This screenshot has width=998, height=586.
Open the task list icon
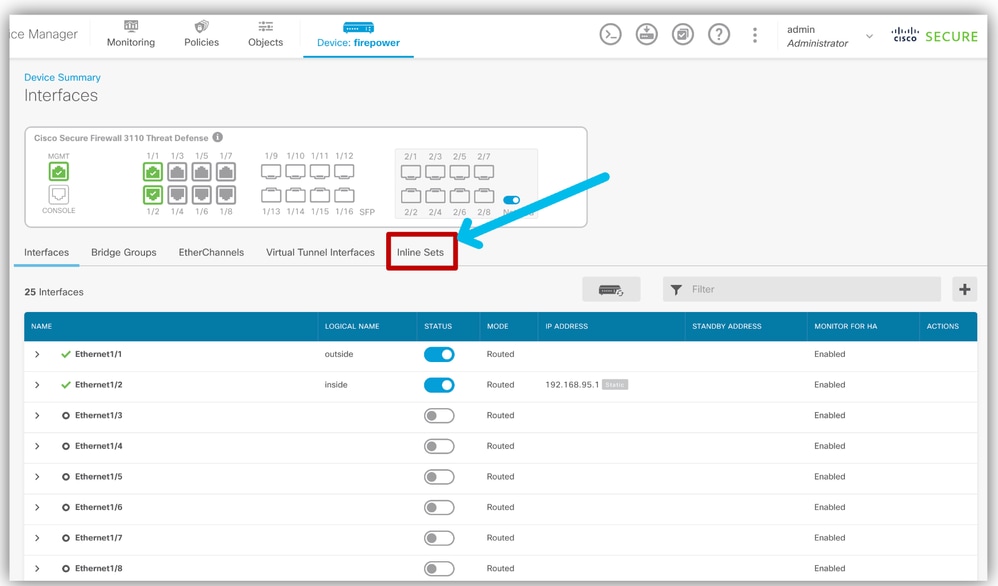coord(682,34)
